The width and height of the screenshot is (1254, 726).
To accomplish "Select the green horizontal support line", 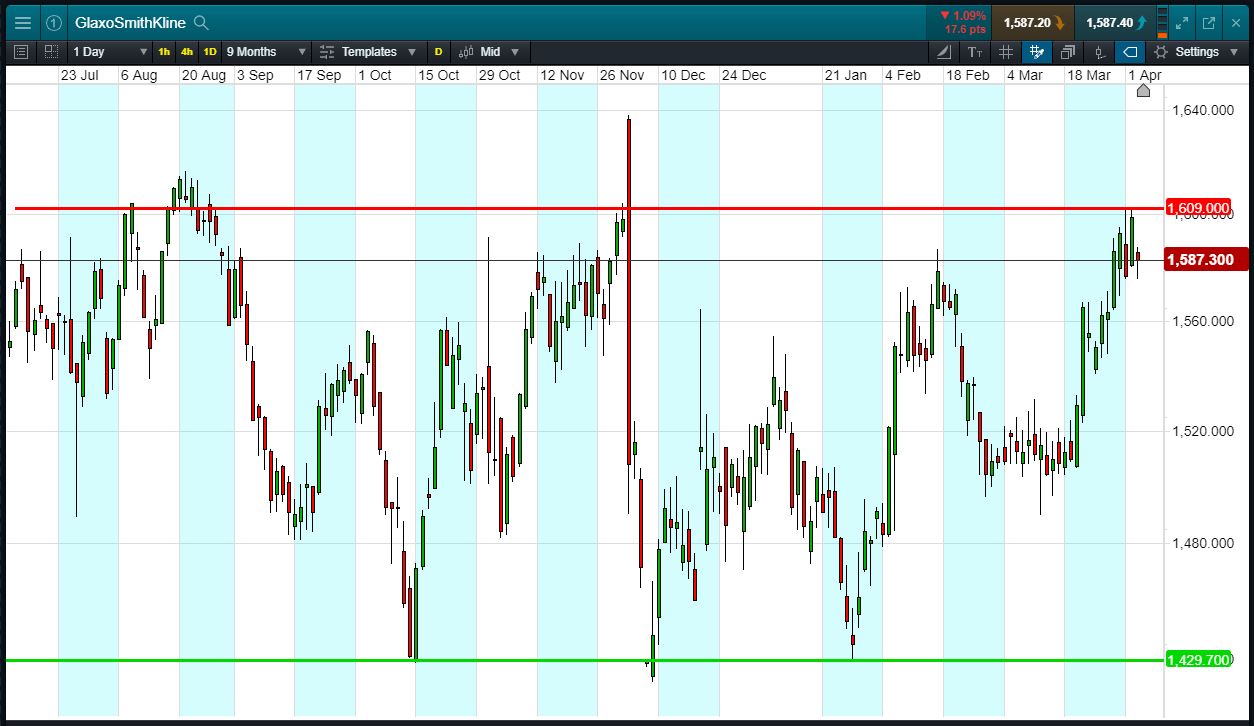I will click(584, 660).
